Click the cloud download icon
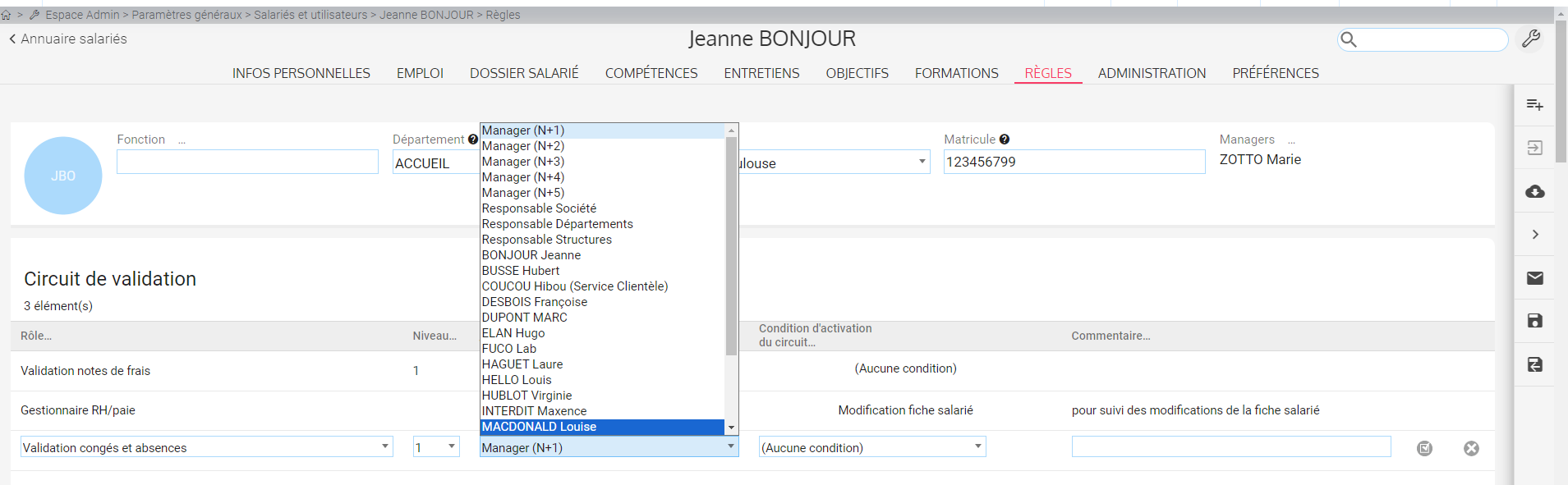Image resolution: width=1568 pixels, height=485 pixels. click(1534, 191)
